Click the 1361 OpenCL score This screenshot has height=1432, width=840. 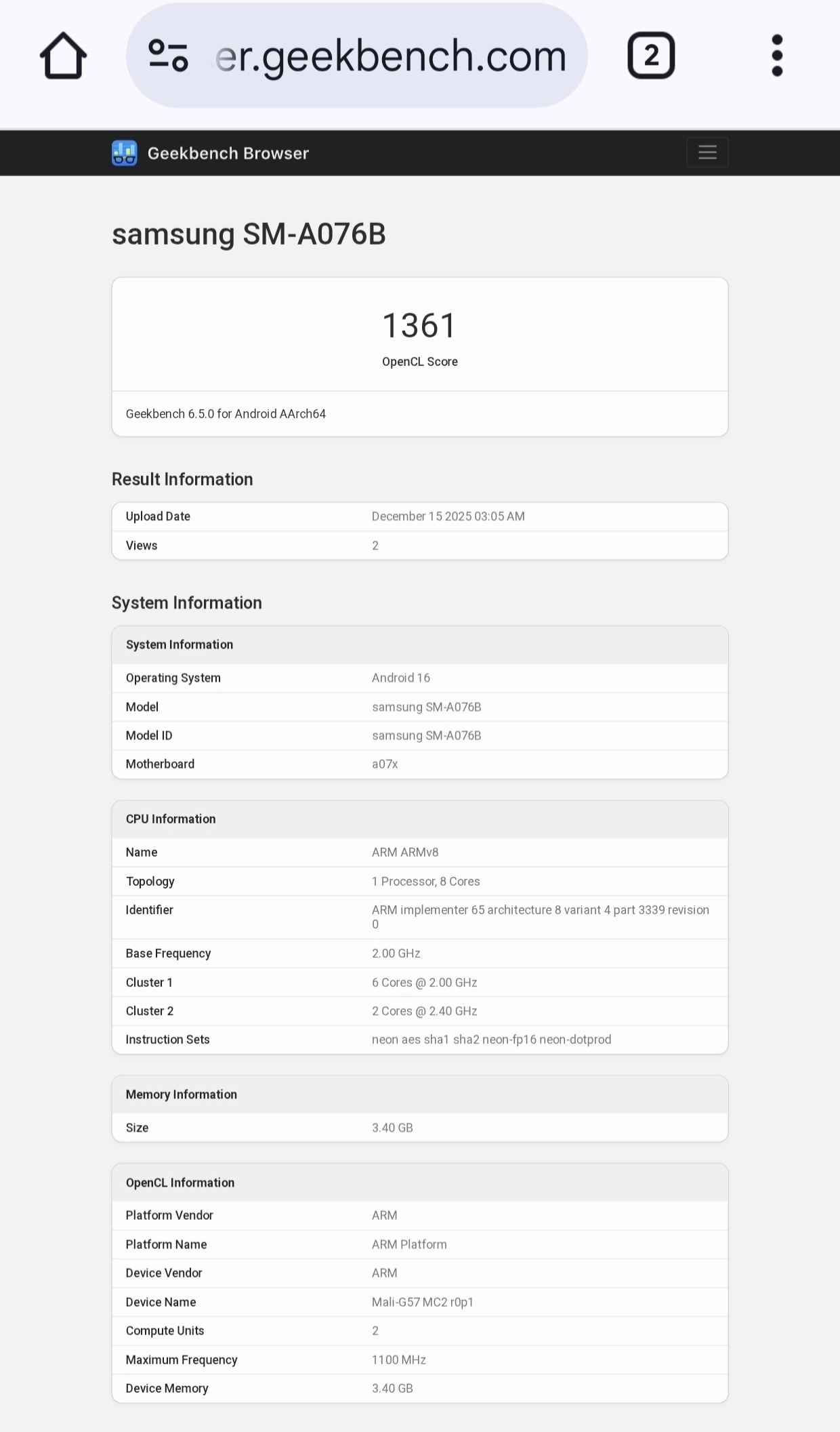coord(419,326)
